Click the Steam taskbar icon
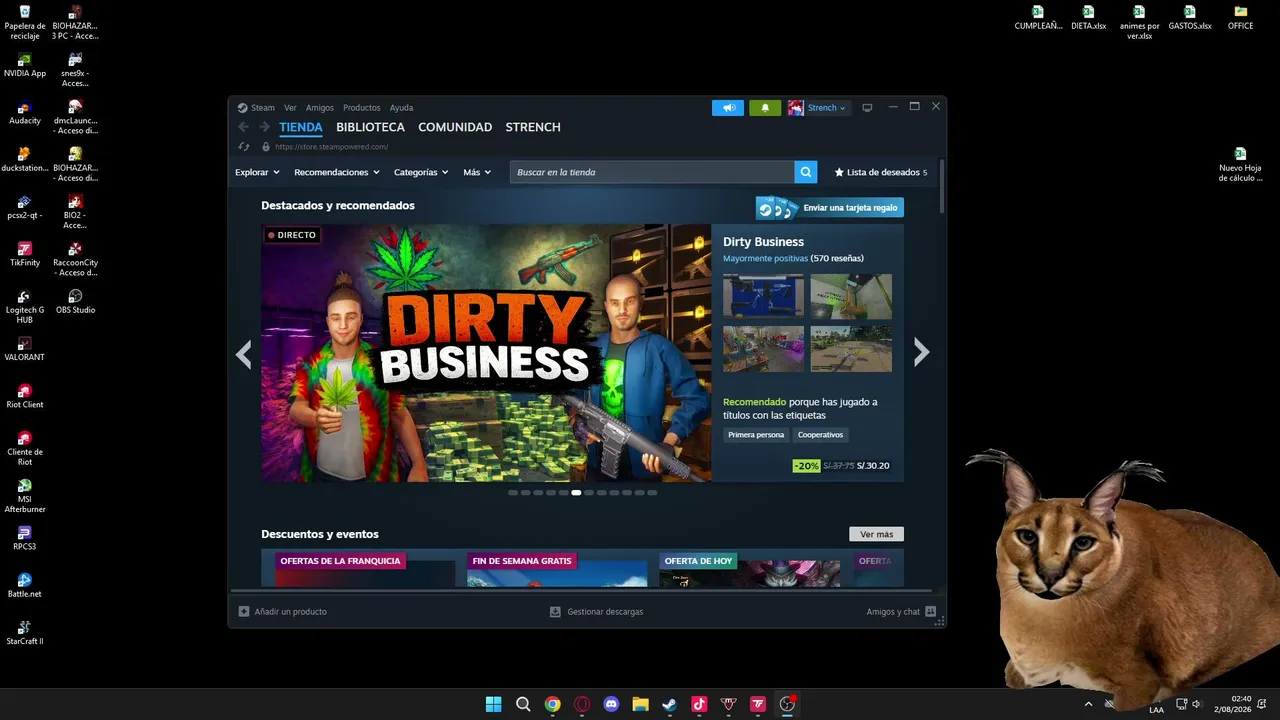 tap(669, 704)
